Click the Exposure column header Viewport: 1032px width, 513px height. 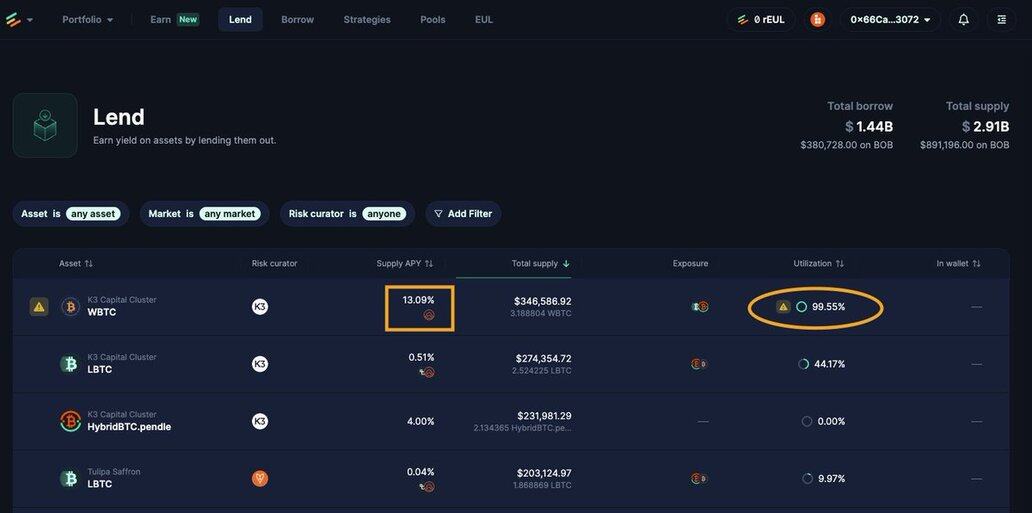[x=690, y=263]
